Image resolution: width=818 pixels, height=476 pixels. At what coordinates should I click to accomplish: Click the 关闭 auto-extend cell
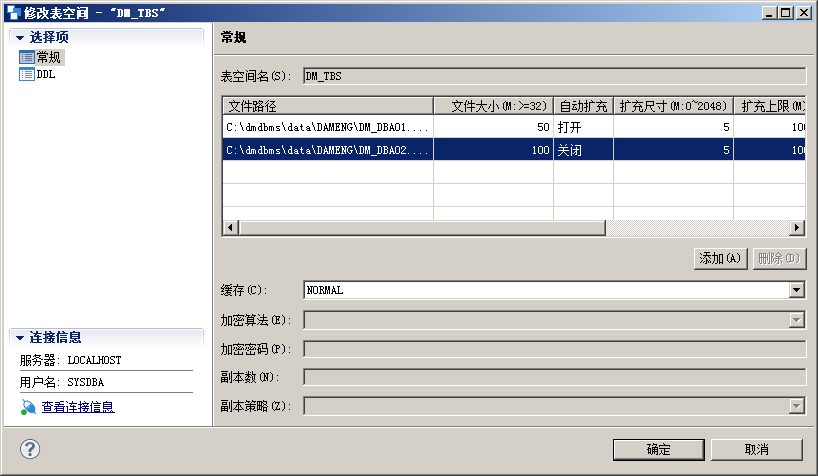coord(583,150)
